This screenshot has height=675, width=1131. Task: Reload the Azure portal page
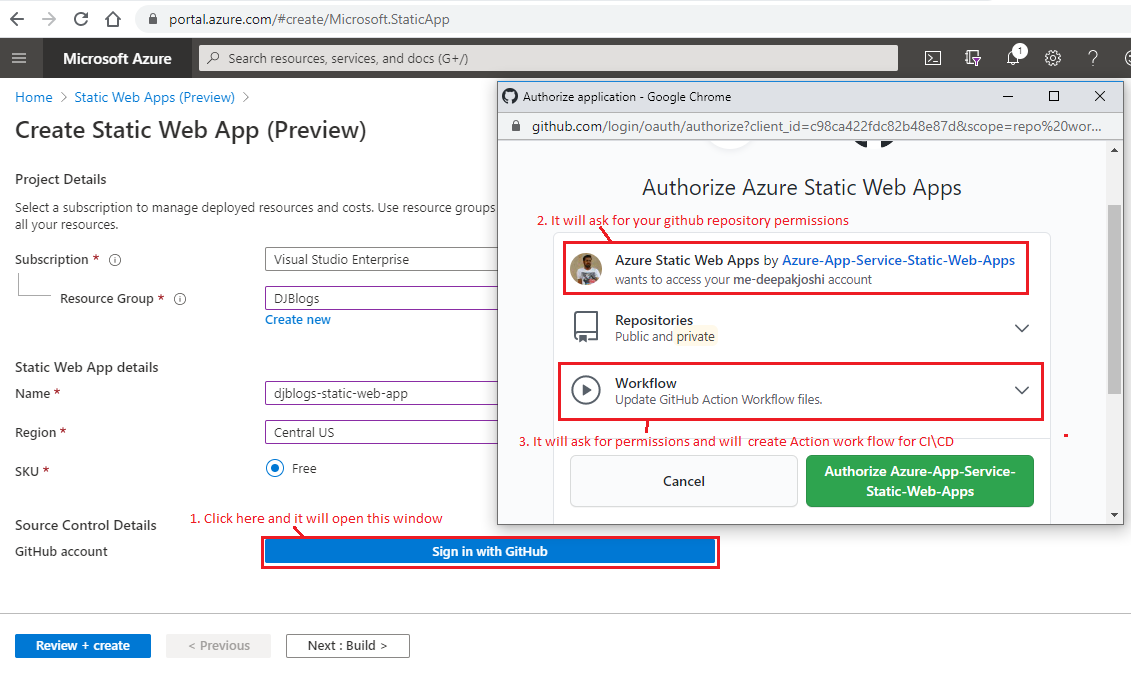81,19
